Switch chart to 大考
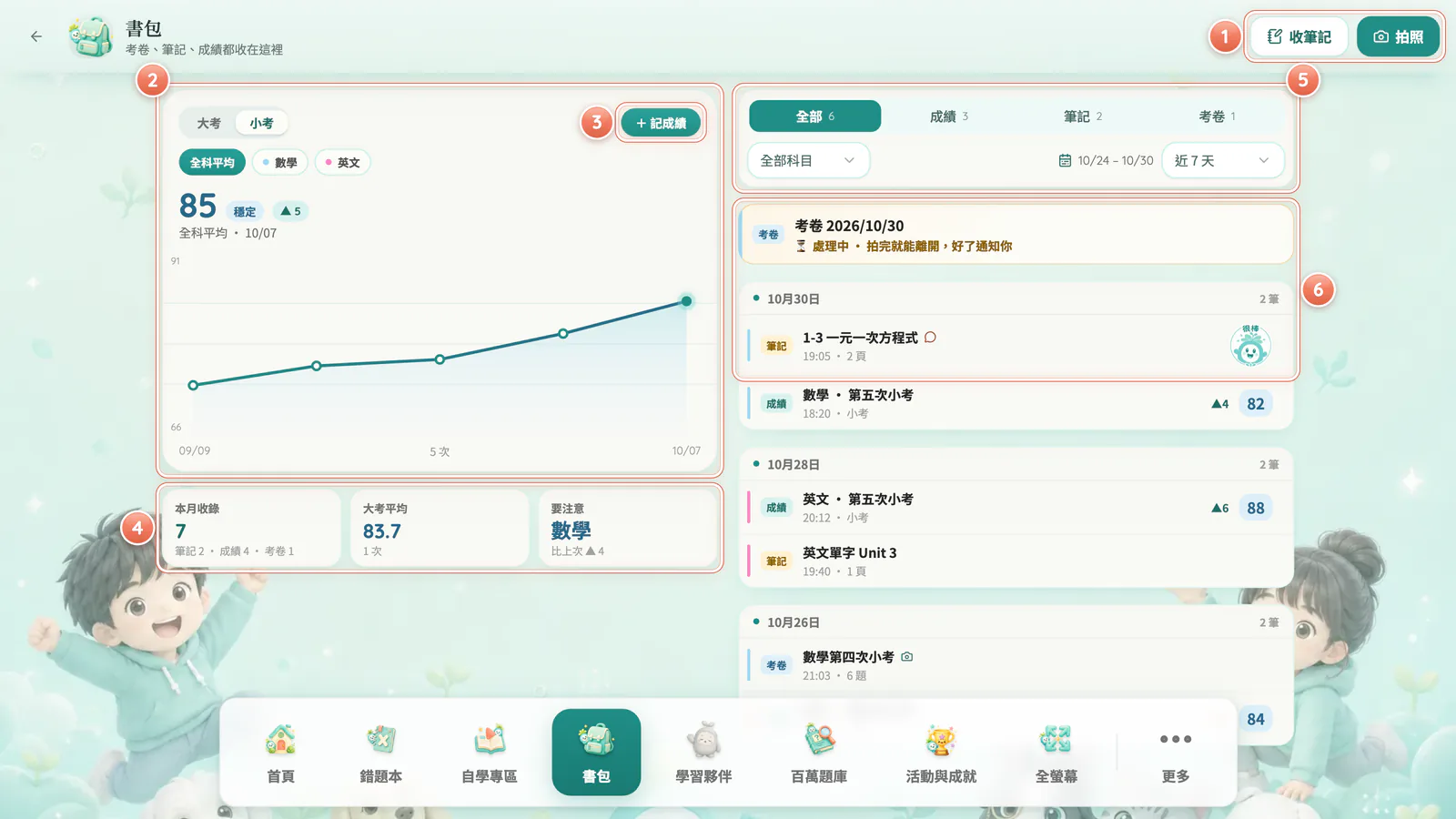The height and width of the screenshot is (819, 1456). (x=208, y=123)
